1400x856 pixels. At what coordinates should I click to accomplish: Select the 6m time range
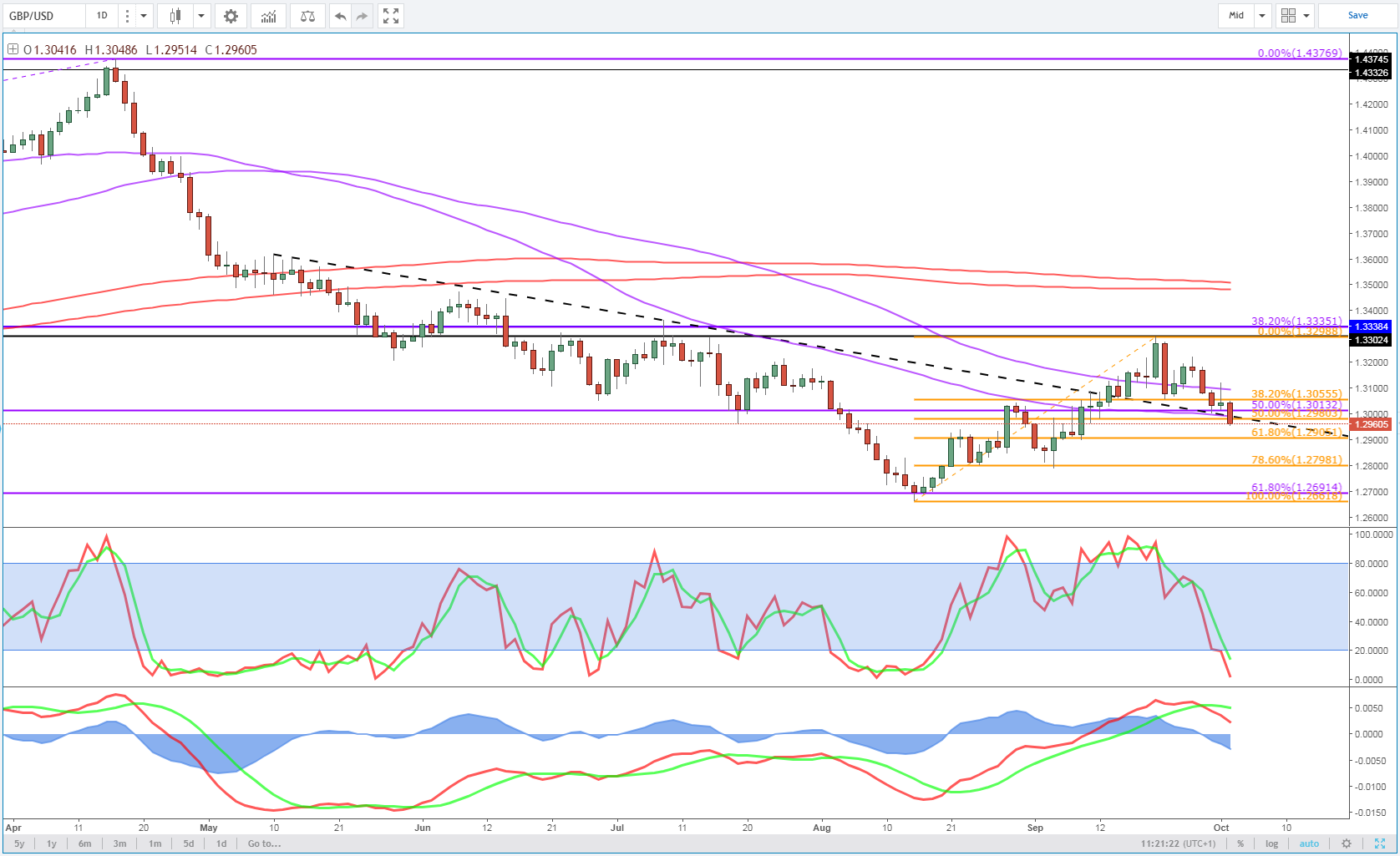coord(84,843)
